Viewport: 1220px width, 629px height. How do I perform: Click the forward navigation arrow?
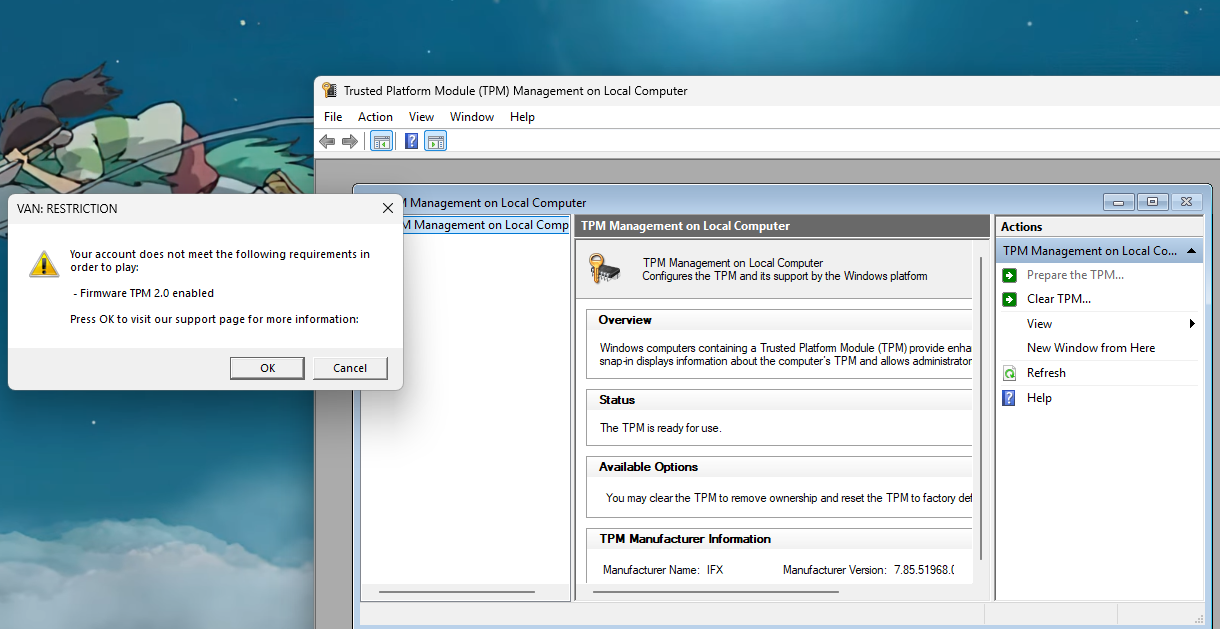coord(350,140)
